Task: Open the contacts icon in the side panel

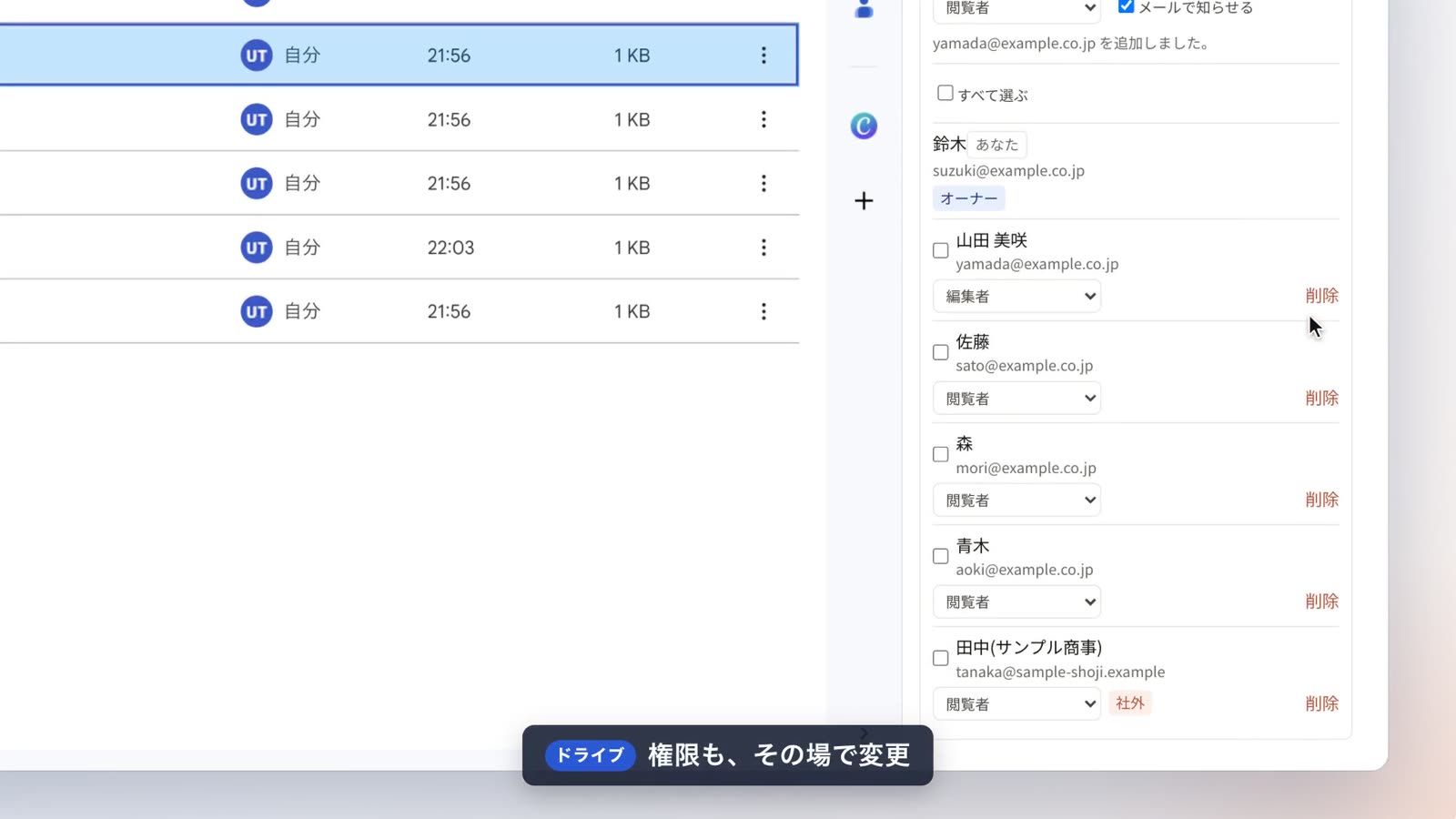Action: pyautogui.click(x=864, y=9)
